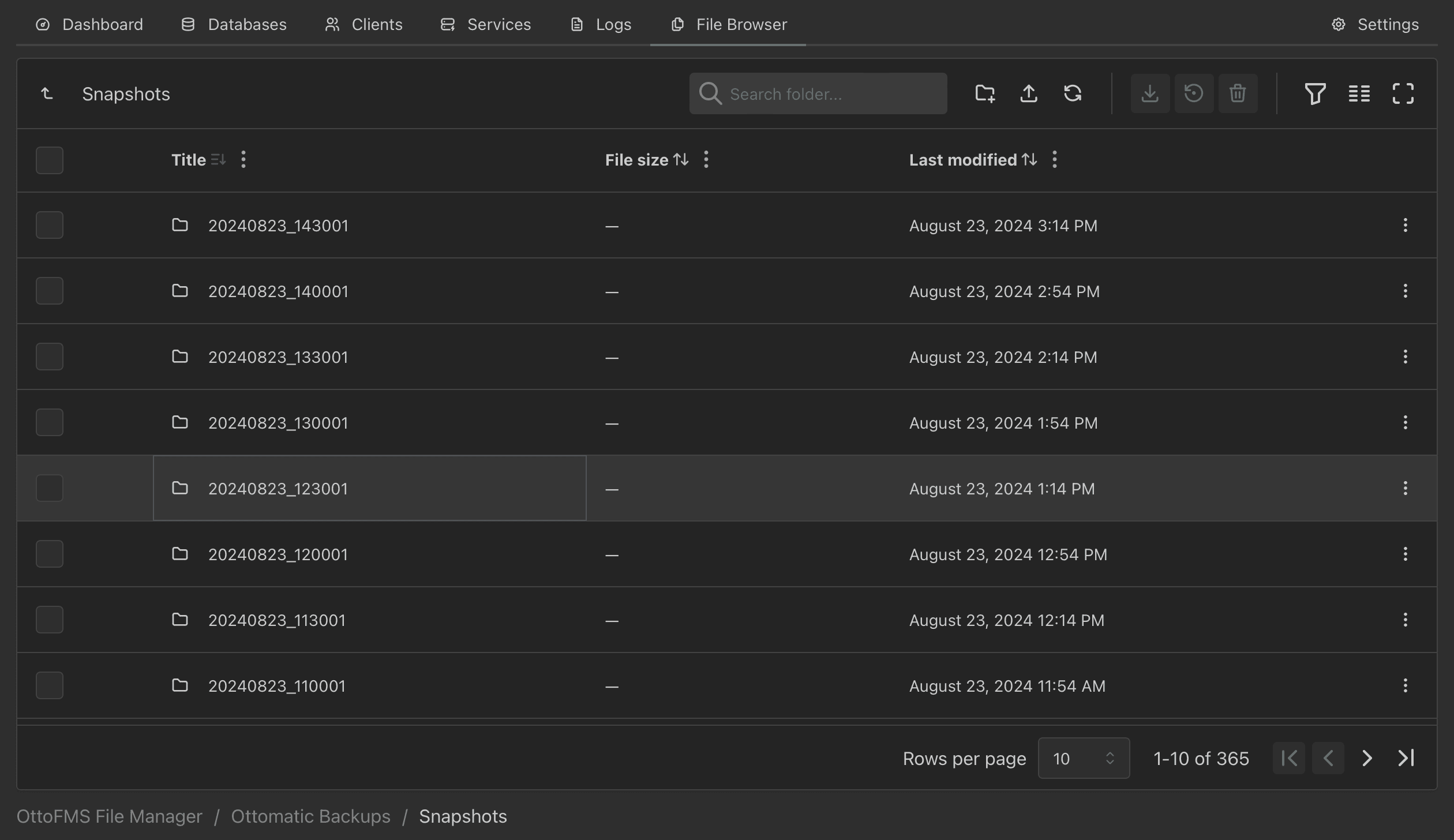
Task: Switch to the Databases tab
Action: point(234,24)
